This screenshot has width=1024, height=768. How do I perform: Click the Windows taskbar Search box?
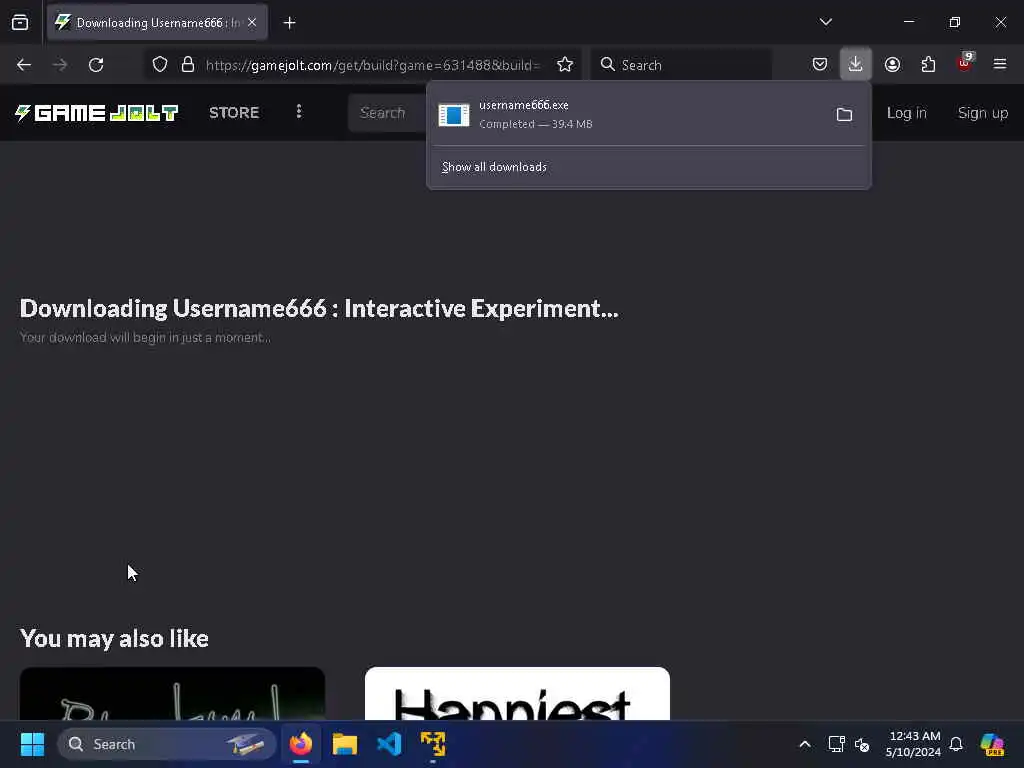tap(167, 744)
